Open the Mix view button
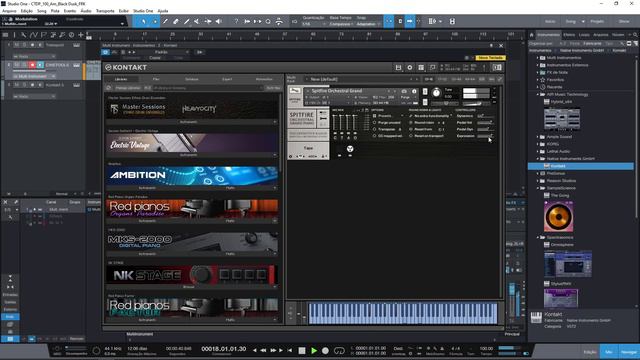This screenshot has height=360, width=640. pyautogui.click(x=609, y=352)
